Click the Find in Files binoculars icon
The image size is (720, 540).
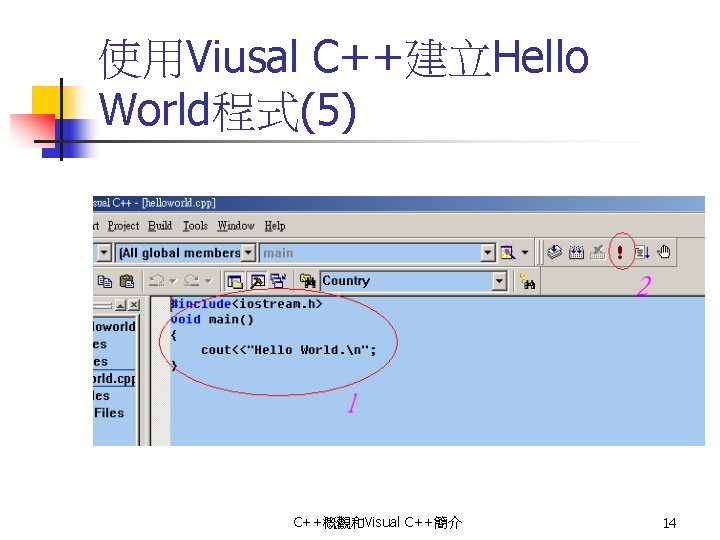(x=307, y=281)
